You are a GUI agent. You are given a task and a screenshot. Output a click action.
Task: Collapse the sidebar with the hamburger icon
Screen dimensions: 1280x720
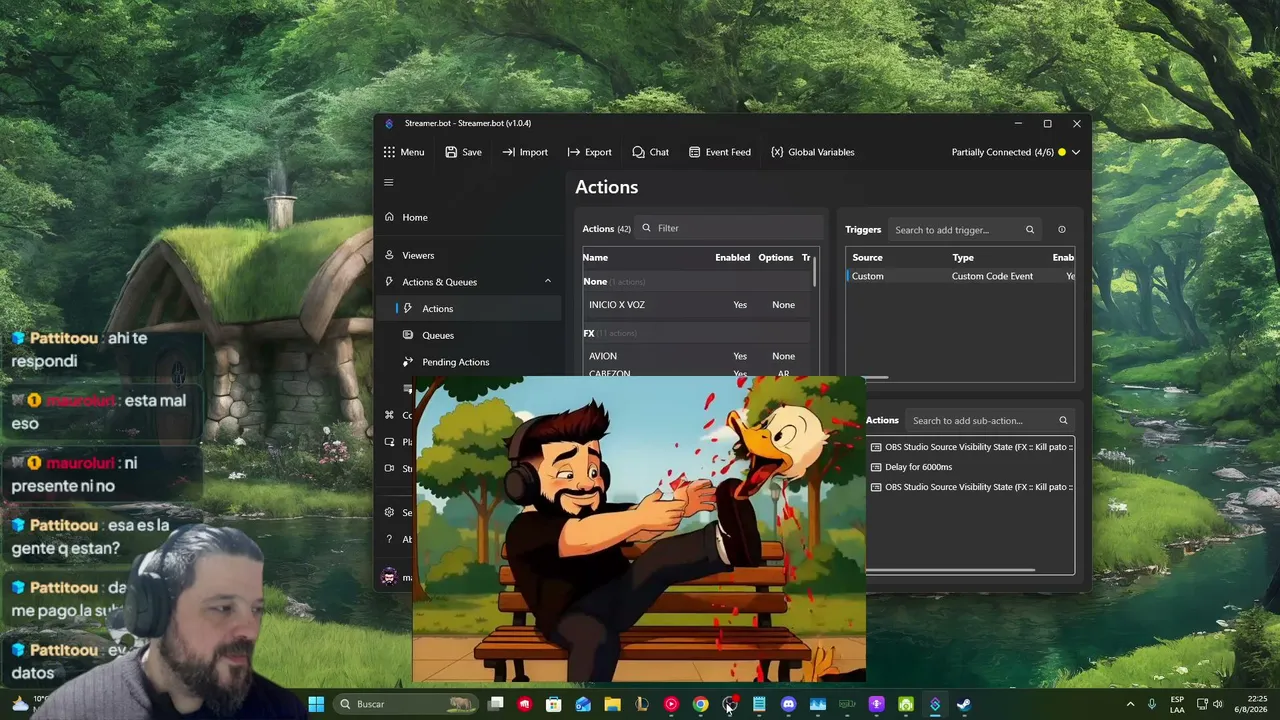pos(389,182)
